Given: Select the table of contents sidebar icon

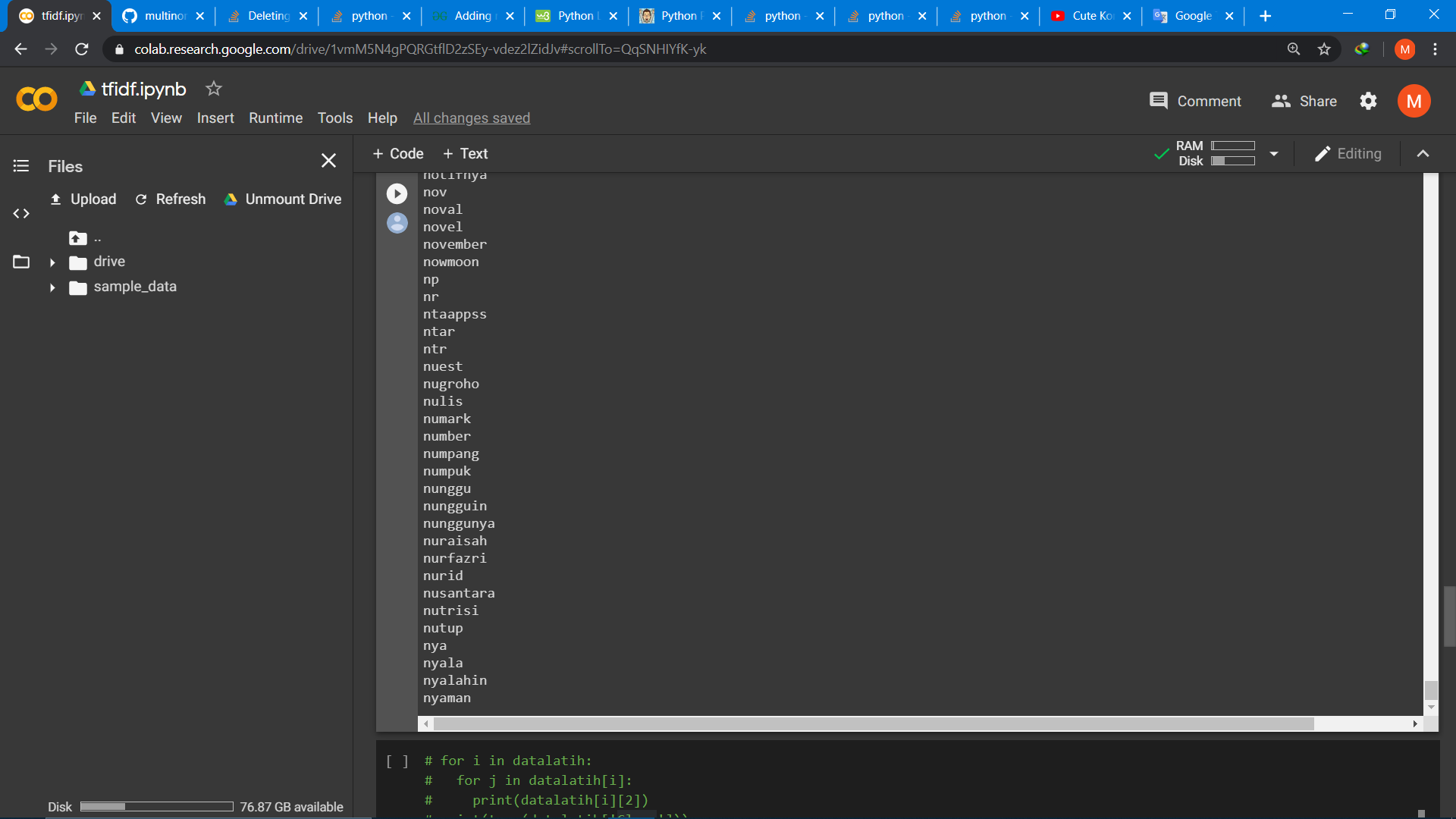Looking at the screenshot, I should (x=20, y=166).
